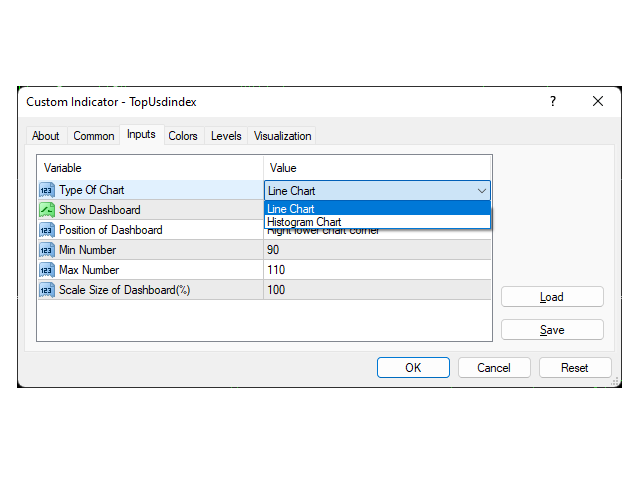Click the Show Dashboard green icon

[47, 210]
